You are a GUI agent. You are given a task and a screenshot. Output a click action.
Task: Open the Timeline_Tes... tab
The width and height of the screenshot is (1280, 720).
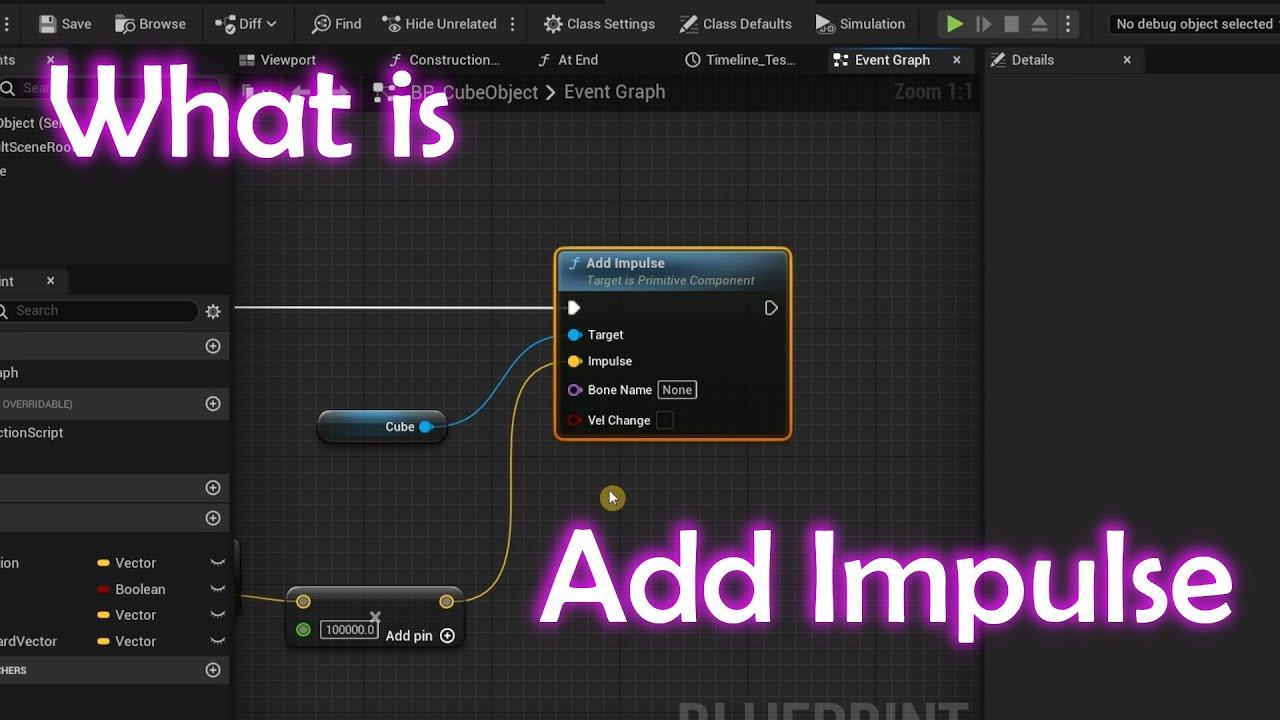pos(740,60)
